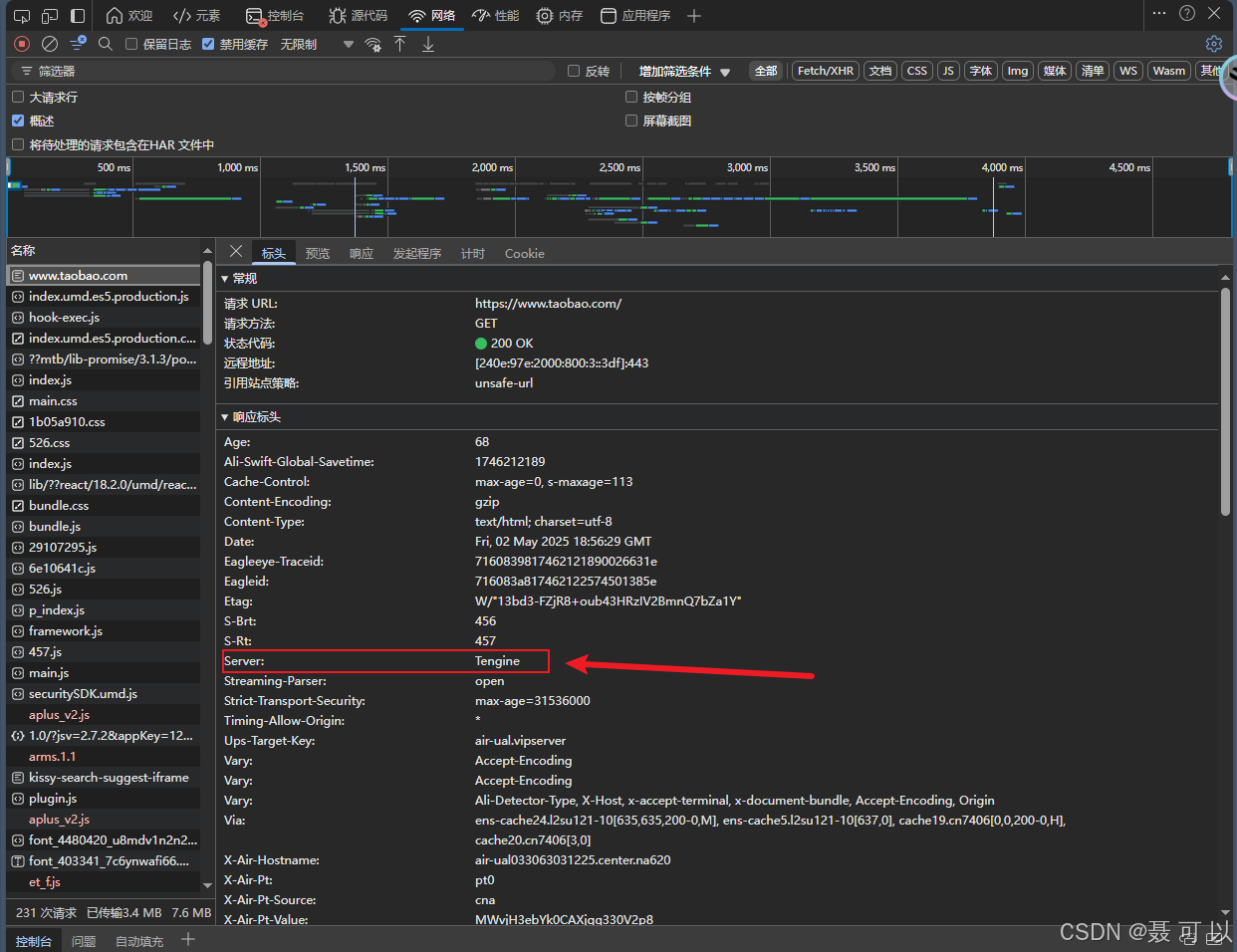The height and width of the screenshot is (952, 1237).
Task: Enable preserve log checkbox
Action: tap(131, 44)
